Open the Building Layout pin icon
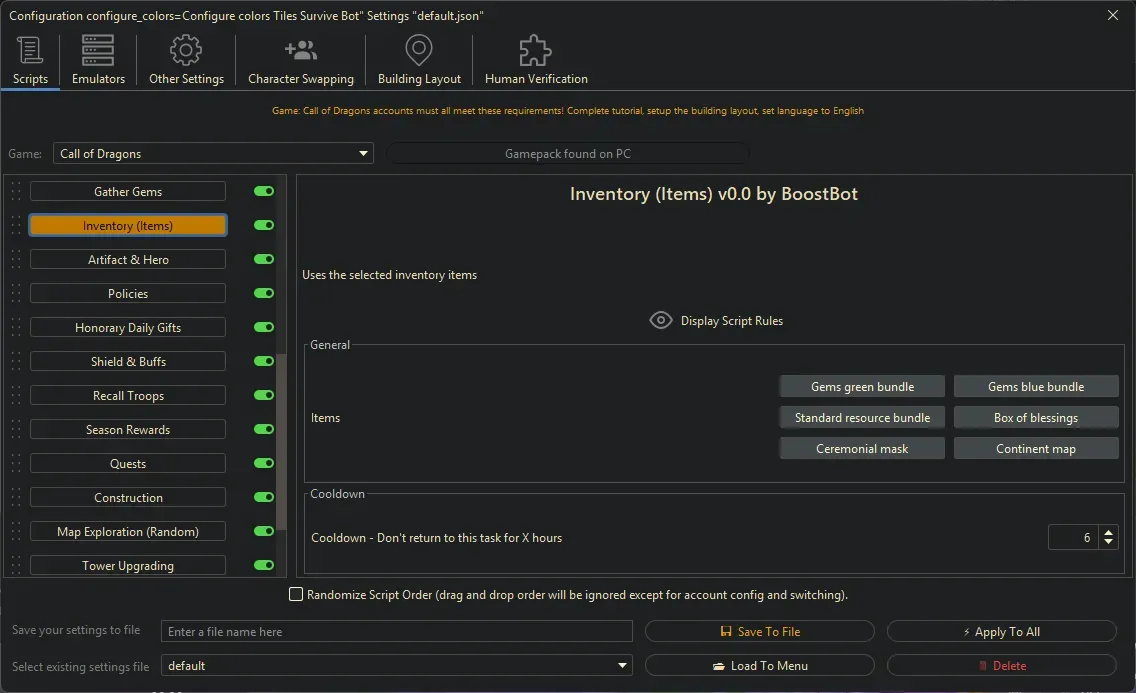Viewport: 1136px width, 693px height. tap(418, 49)
